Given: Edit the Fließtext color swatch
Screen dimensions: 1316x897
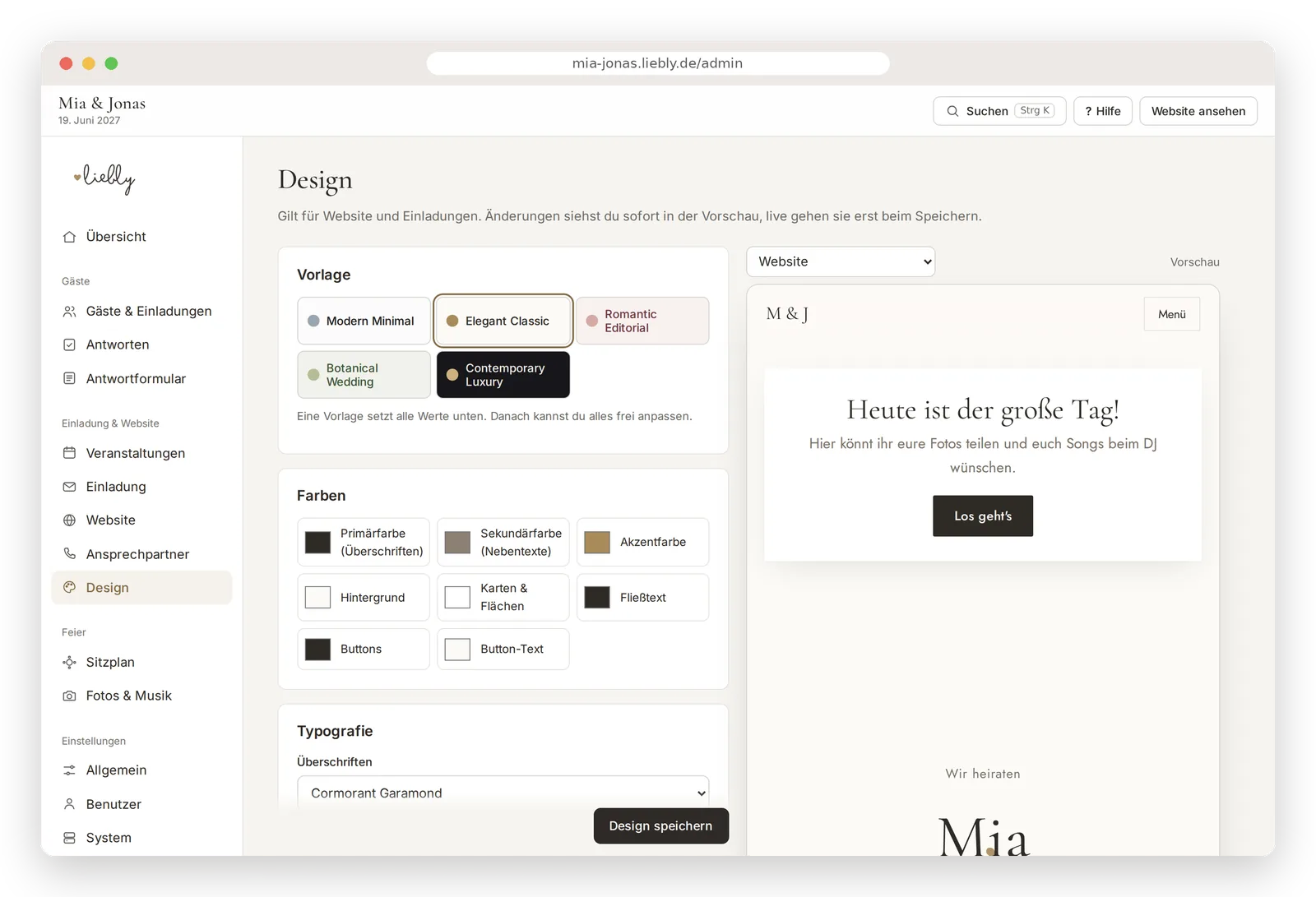Looking at the screenshot, I should pos(597,597).
